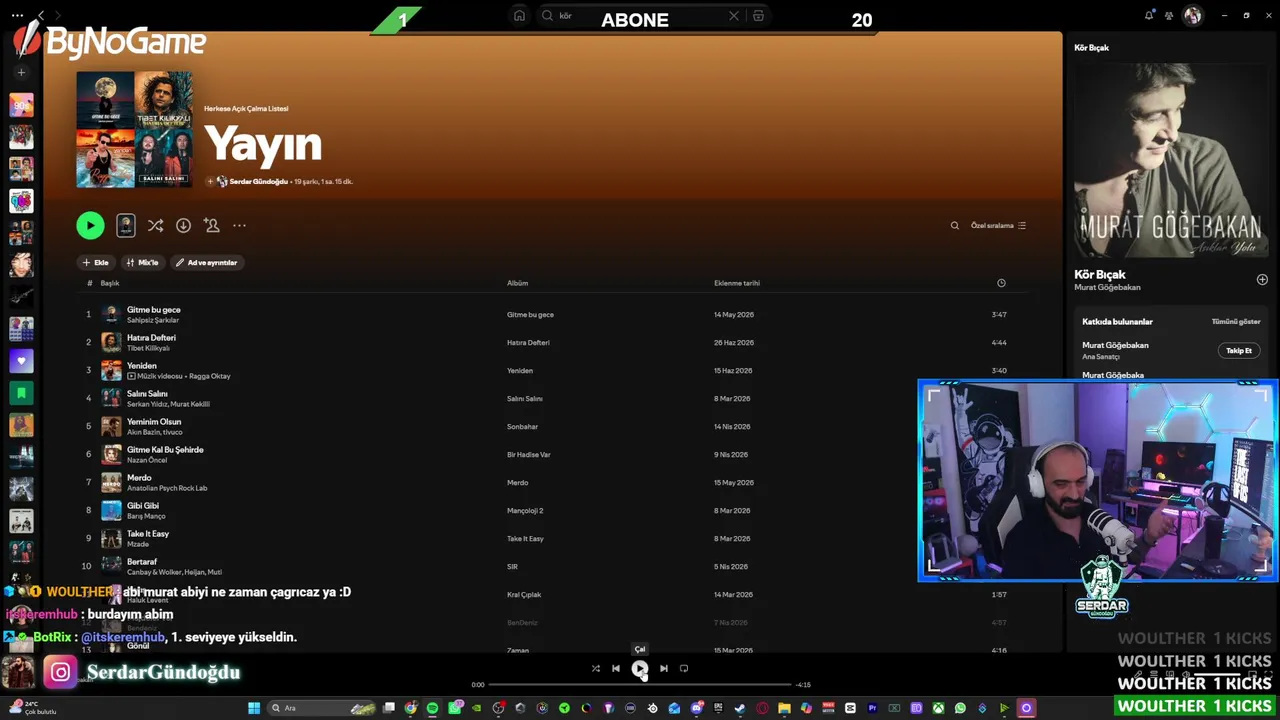
Task: Open Kör Bıçak title in Now Playing panel
Action: click(1100, 274)
